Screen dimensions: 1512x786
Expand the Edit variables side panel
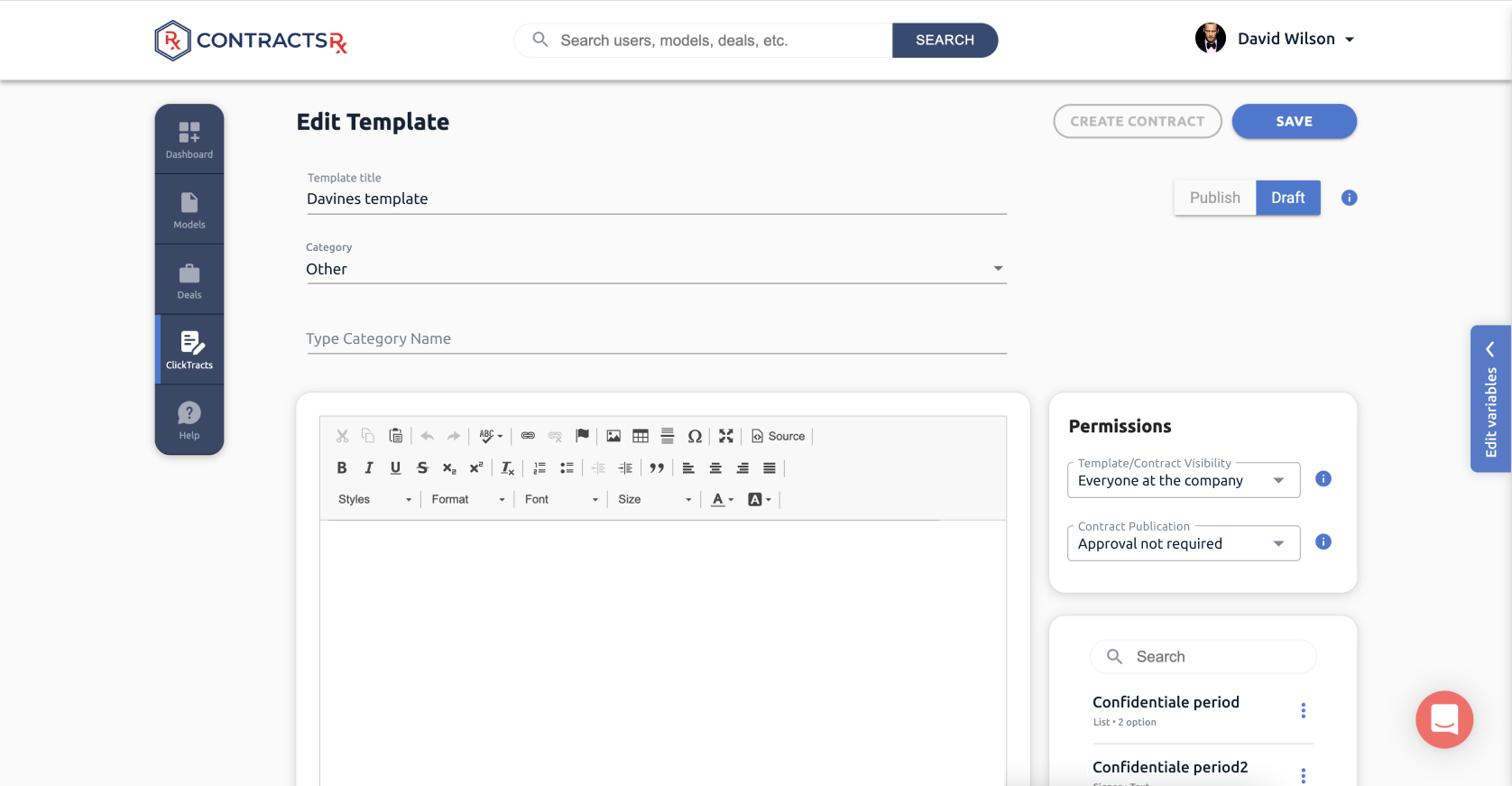pos(1490,399)
